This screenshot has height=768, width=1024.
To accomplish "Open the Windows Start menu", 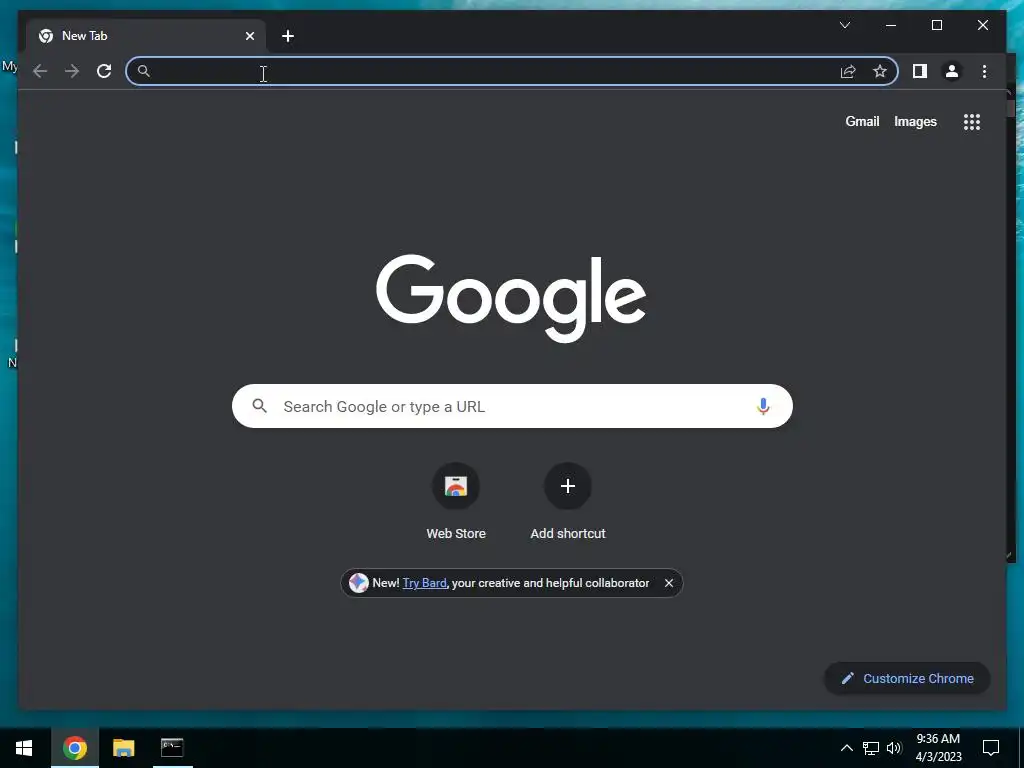I will coord(24,748).
